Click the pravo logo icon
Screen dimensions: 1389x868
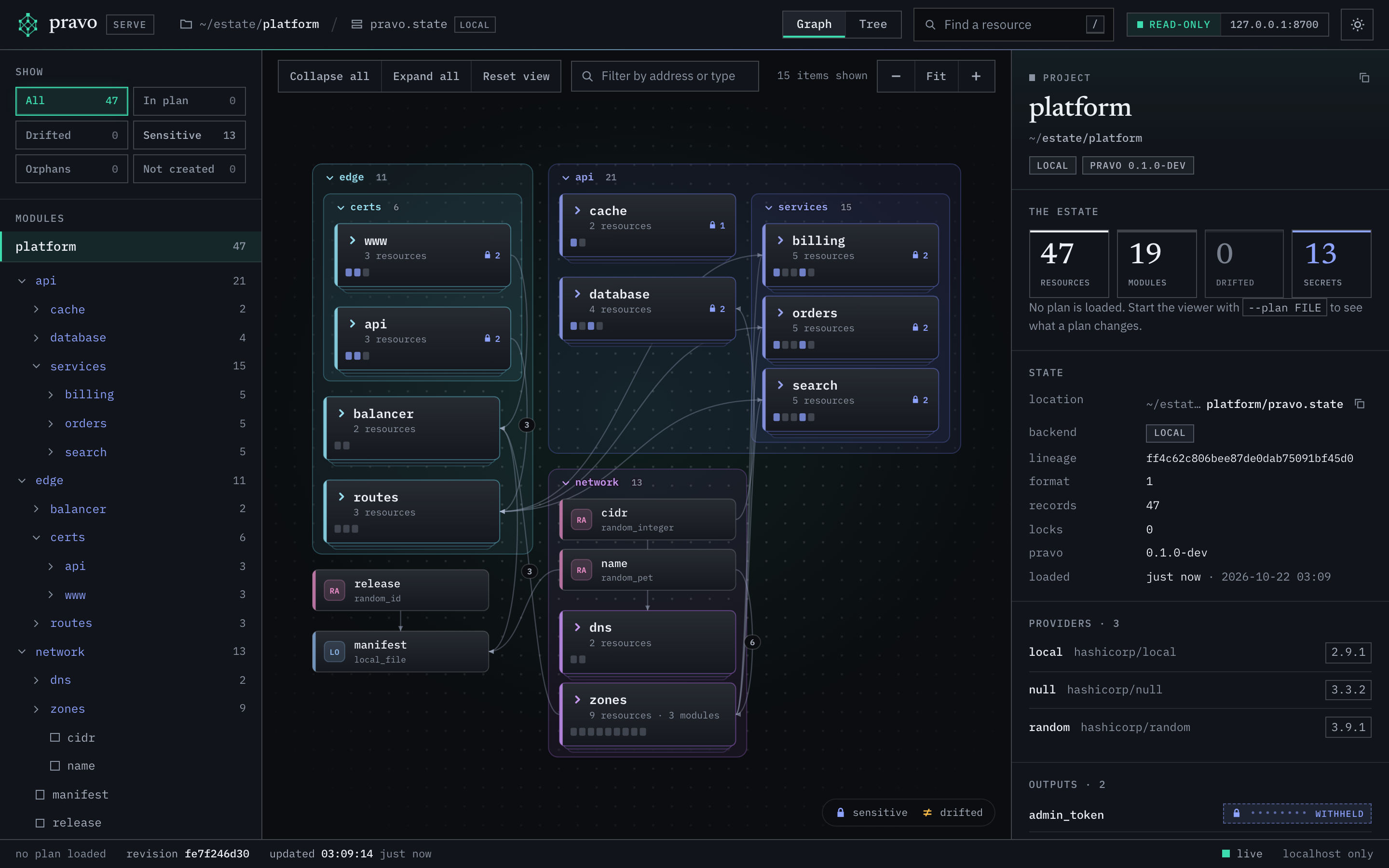[27, 25]
